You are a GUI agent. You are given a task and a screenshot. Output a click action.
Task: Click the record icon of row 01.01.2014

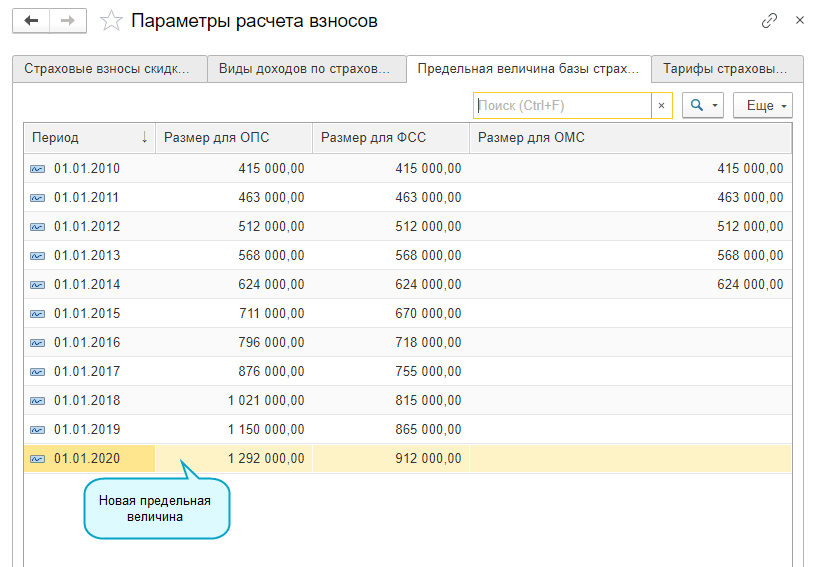pos(37,285)
